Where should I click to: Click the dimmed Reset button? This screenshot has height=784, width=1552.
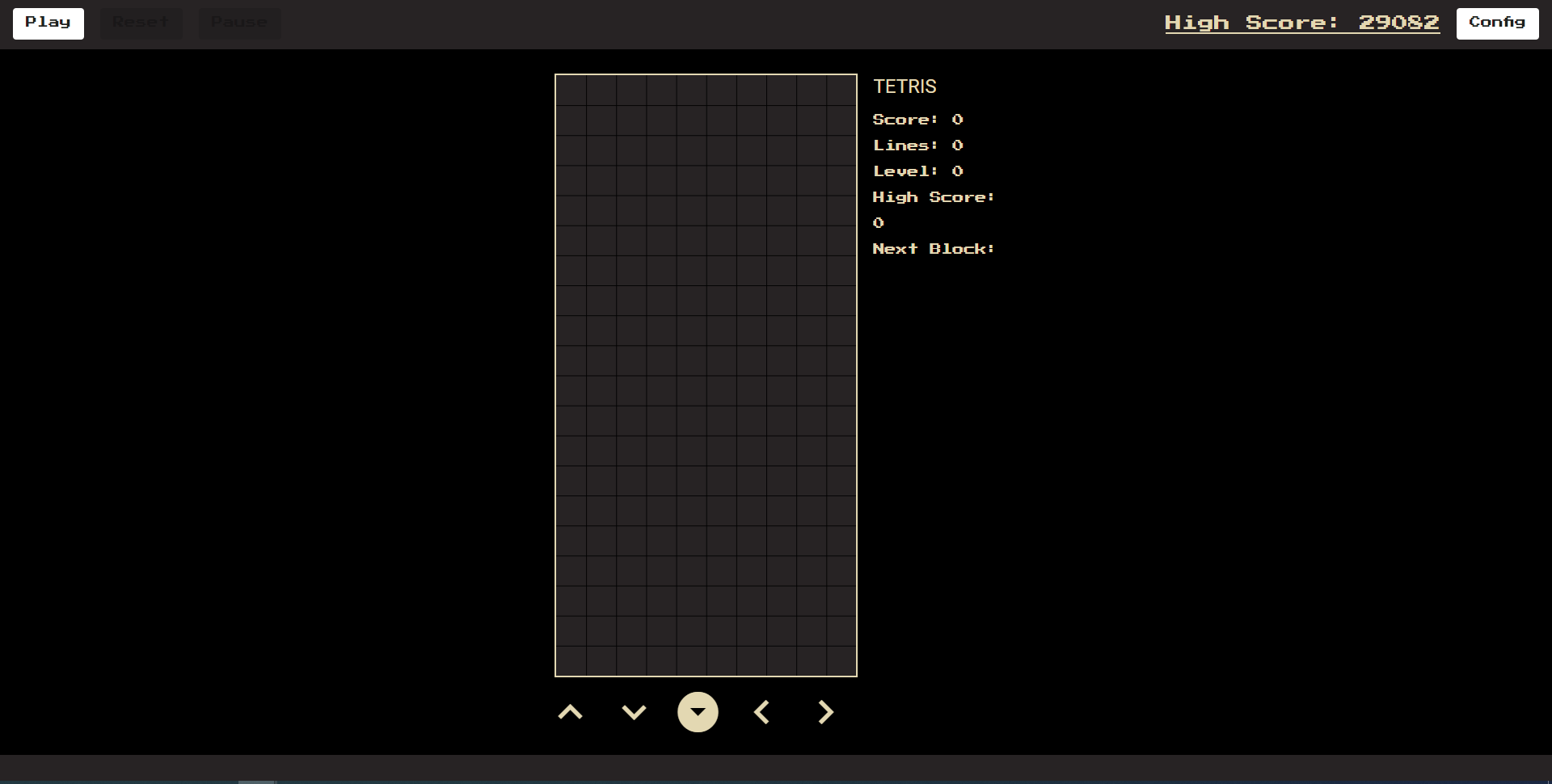[x=141, y=23]
